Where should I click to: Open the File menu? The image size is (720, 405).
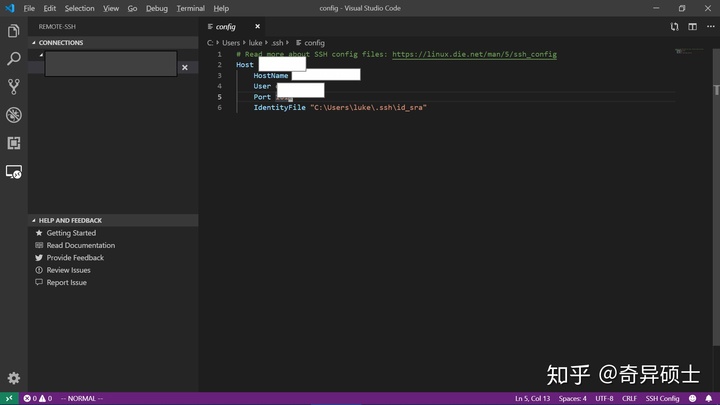[29, 8]
